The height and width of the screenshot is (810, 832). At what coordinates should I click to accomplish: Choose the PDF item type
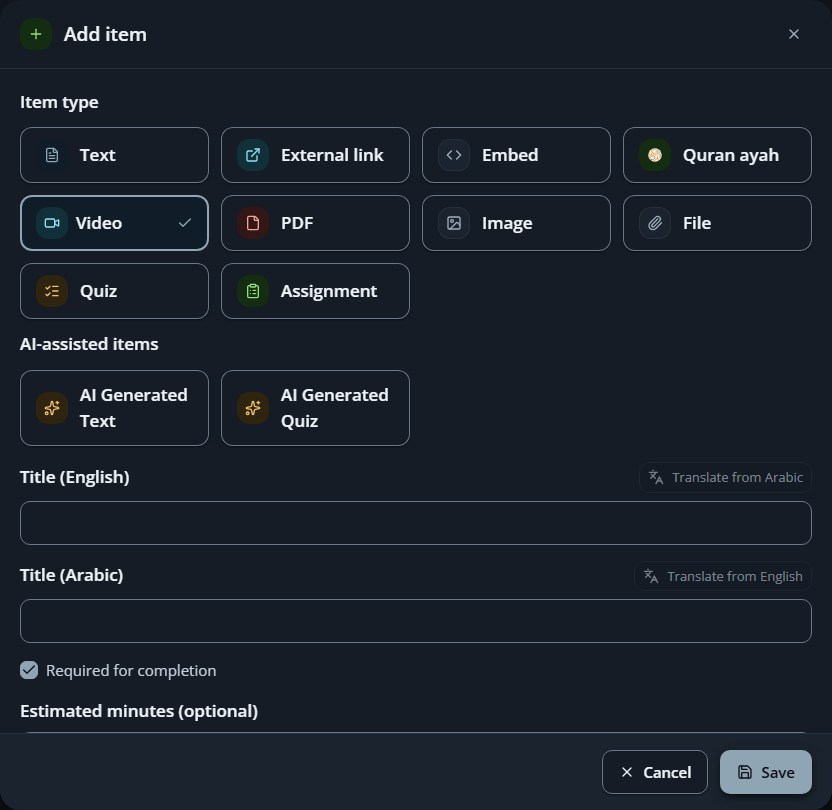point(315,223)
